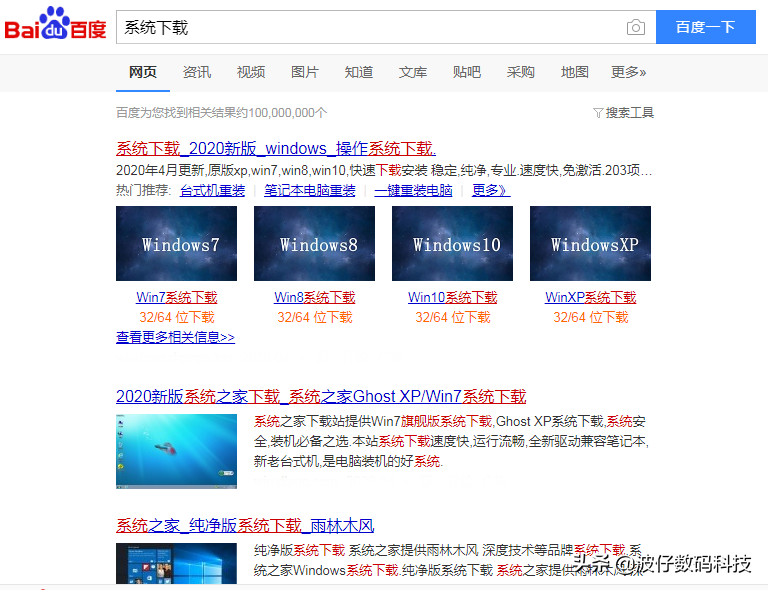Click the 笔记本电脑重装 link
The height and width of the screenshot is (590, 768).
[310, 190]
